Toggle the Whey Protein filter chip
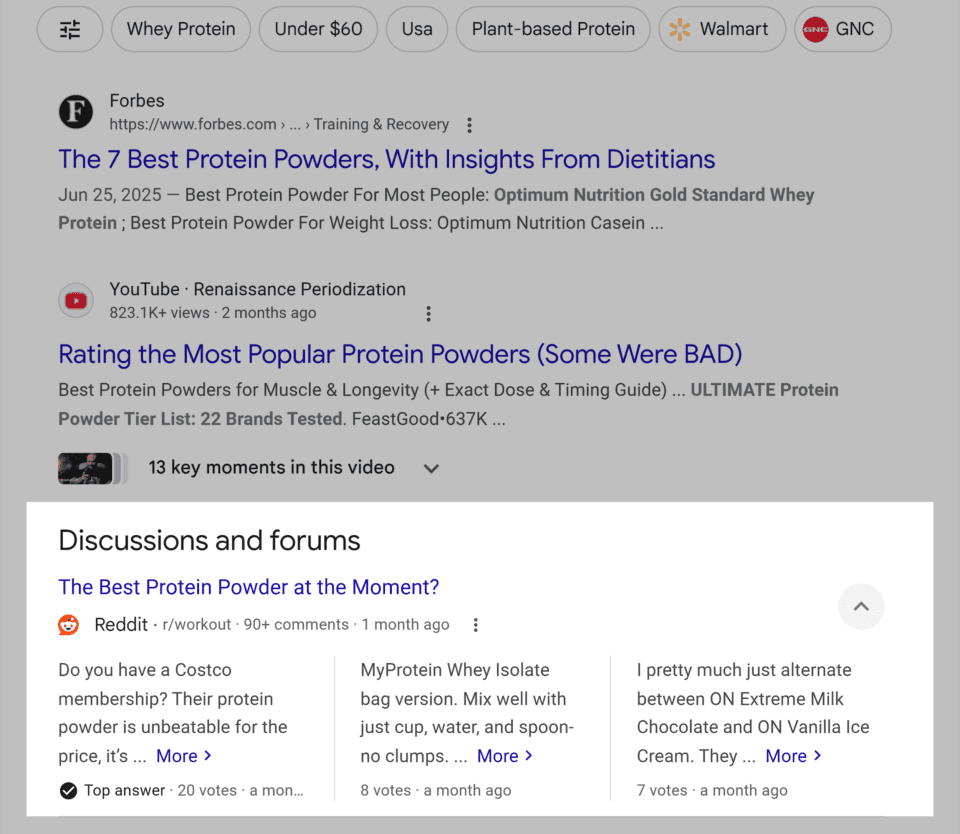This screenshot has width=960, height=834. [x=181, y=30]
